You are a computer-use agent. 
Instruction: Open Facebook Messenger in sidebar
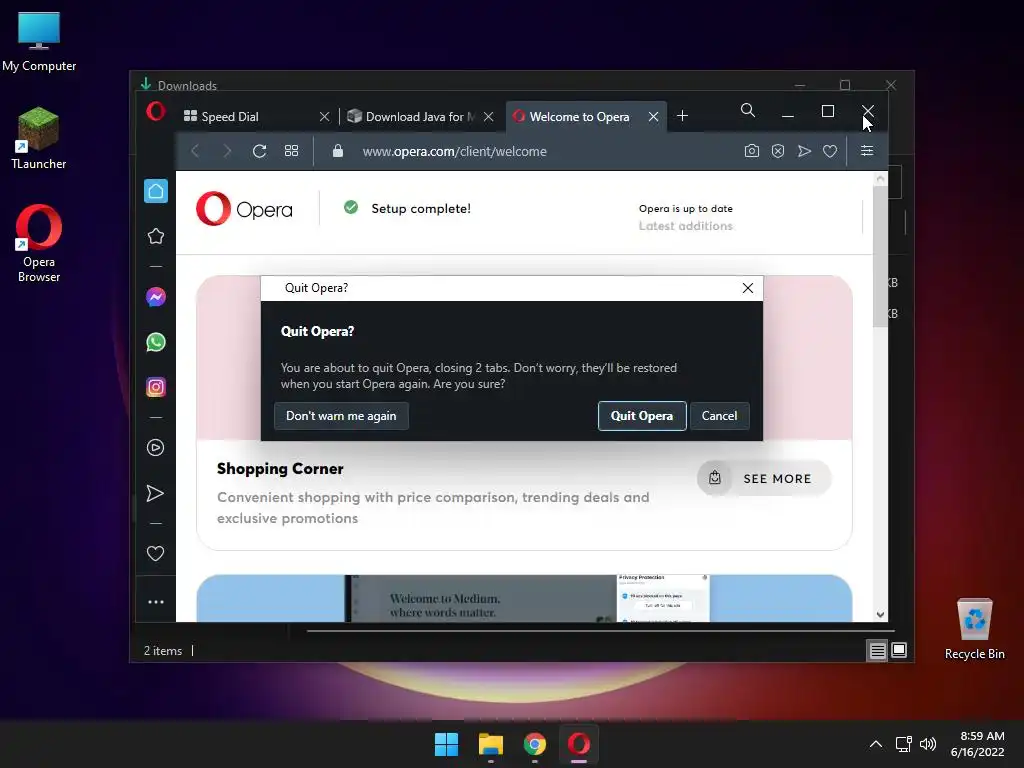click(155, 297)
